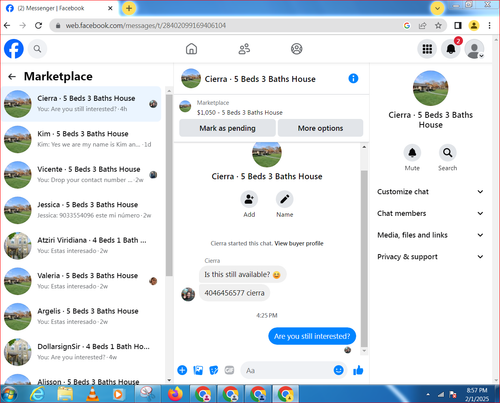This screenshot has height=403, width=500.
Task: Expand Media, files and links section
Action: tap(430, 235)
